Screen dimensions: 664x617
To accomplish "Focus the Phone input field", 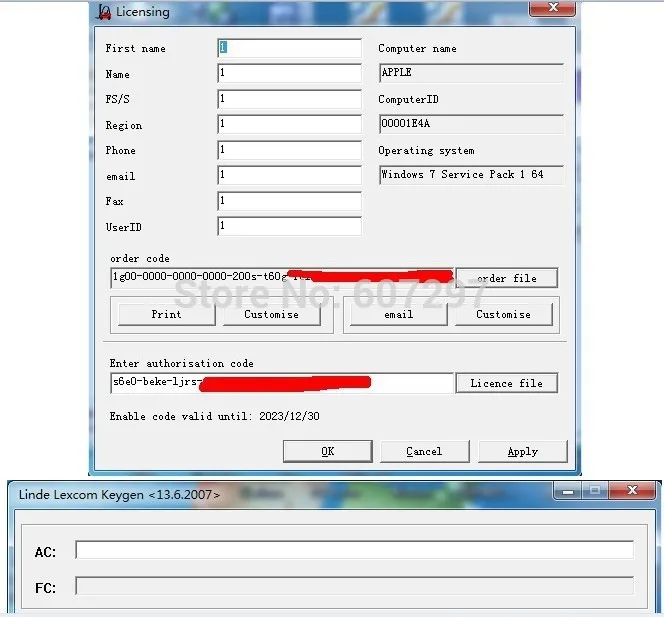I will click(290, 150).
